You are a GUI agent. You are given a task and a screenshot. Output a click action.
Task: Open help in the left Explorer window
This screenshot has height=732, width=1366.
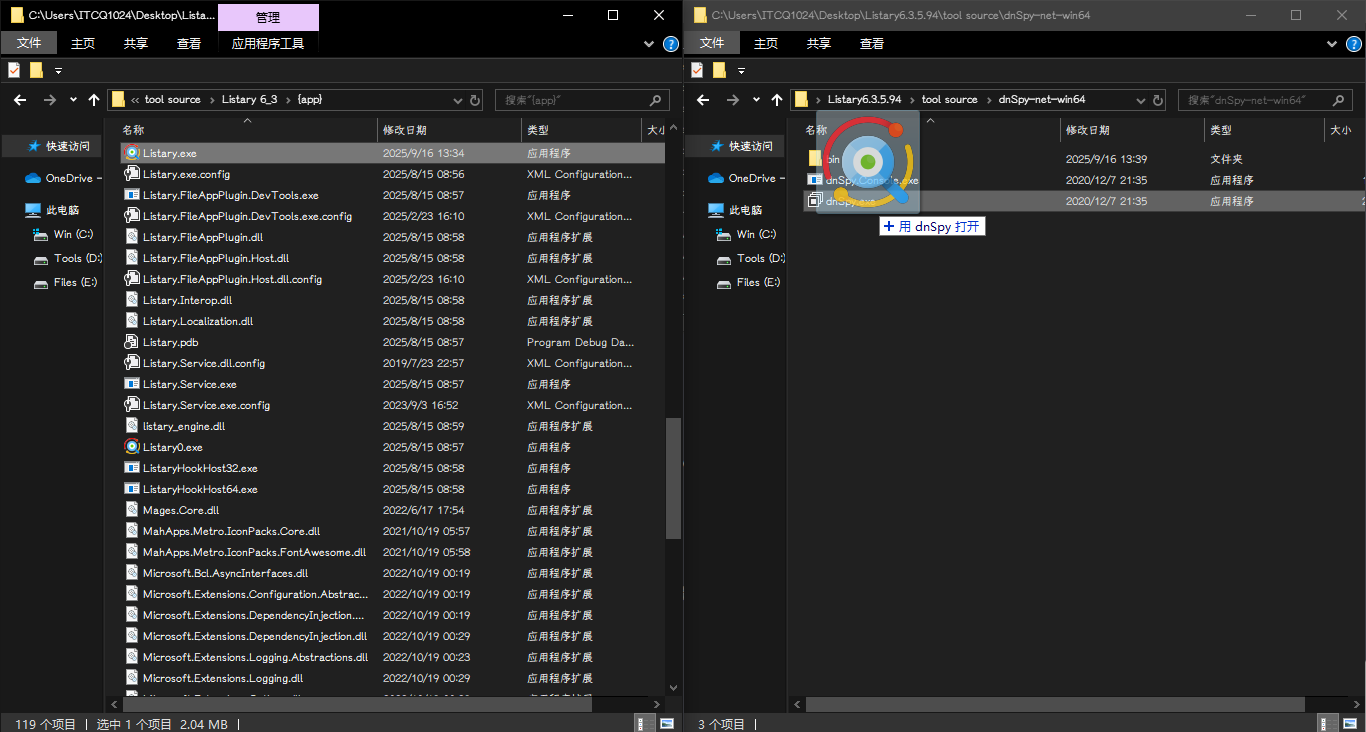pos(671,44)
